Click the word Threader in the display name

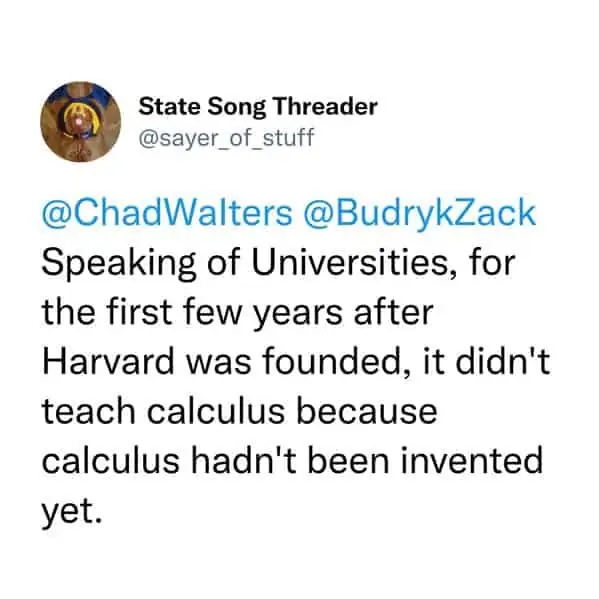[x=326, y=106]
